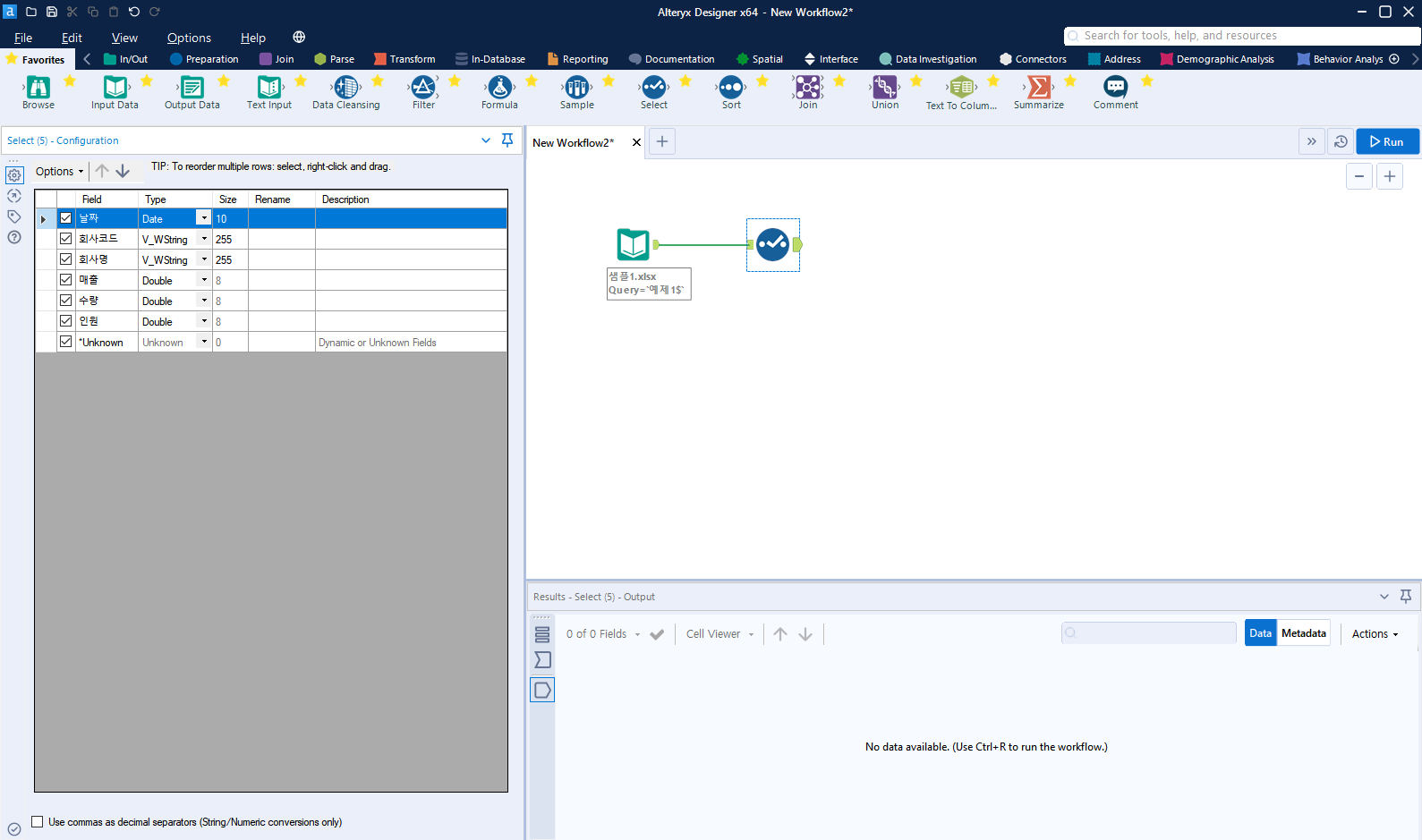The image size is (1422, 840).
Task: Click the global search field
Action: [x=1242, y=36]
